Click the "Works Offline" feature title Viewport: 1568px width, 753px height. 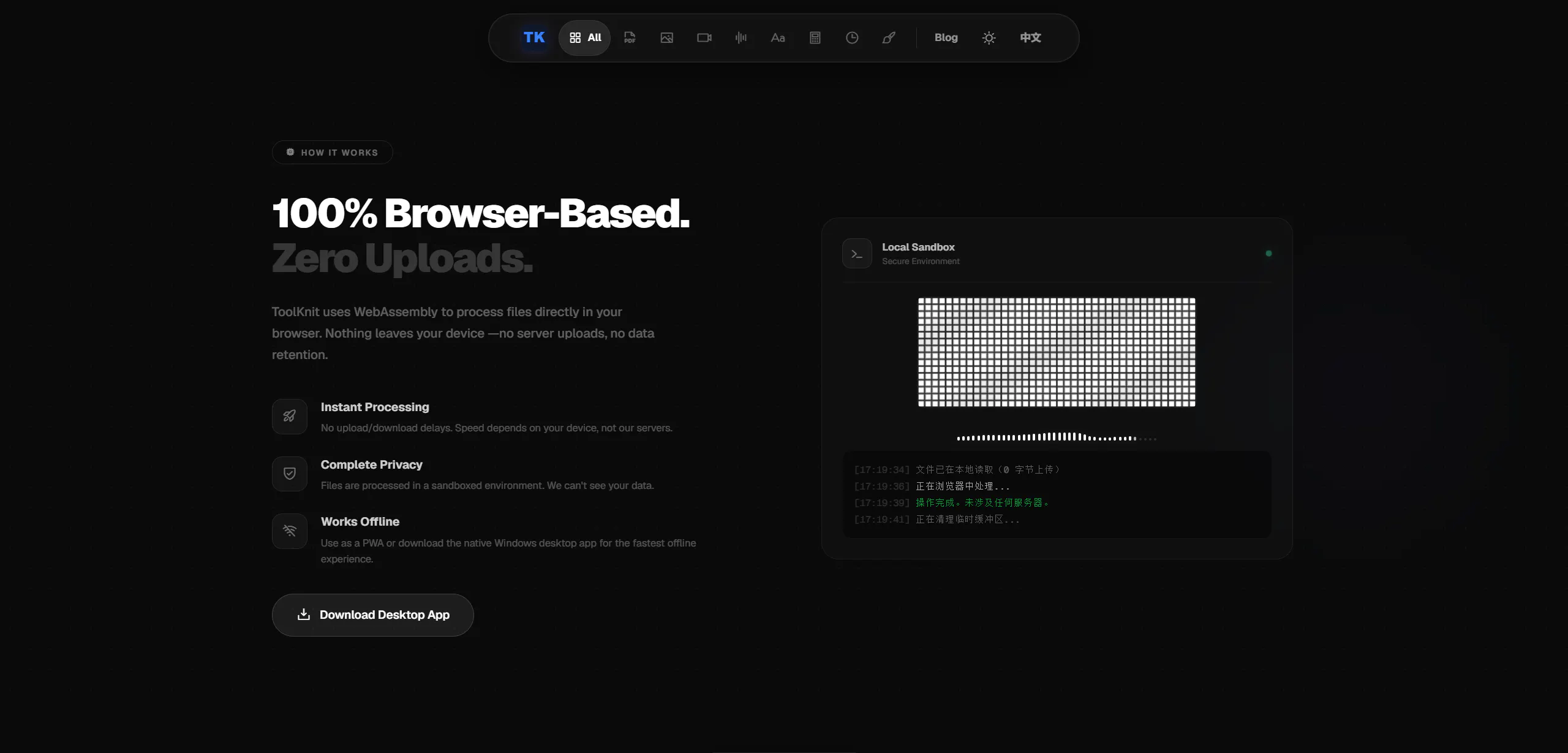pos(360,522)
